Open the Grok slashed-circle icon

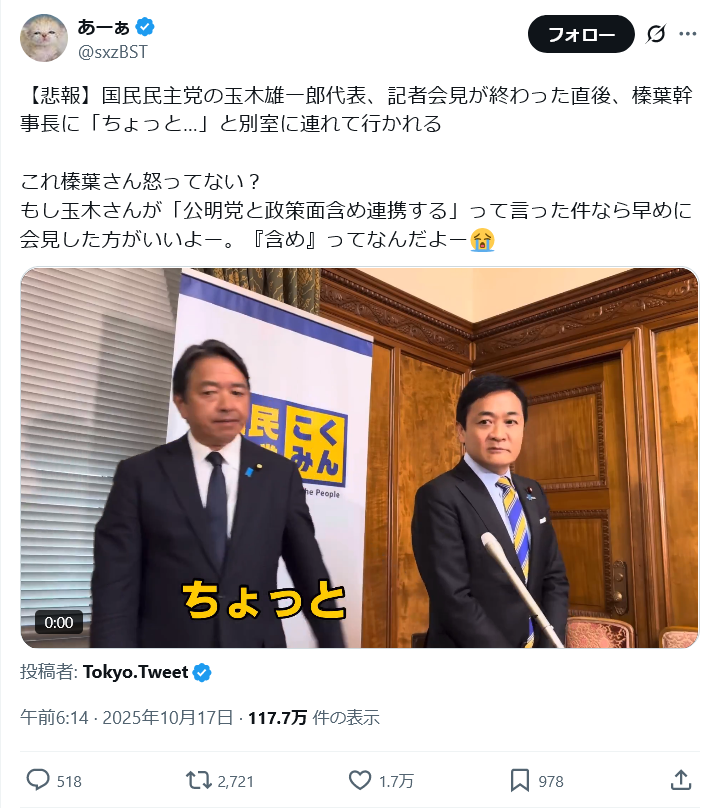tap(656, 34)
